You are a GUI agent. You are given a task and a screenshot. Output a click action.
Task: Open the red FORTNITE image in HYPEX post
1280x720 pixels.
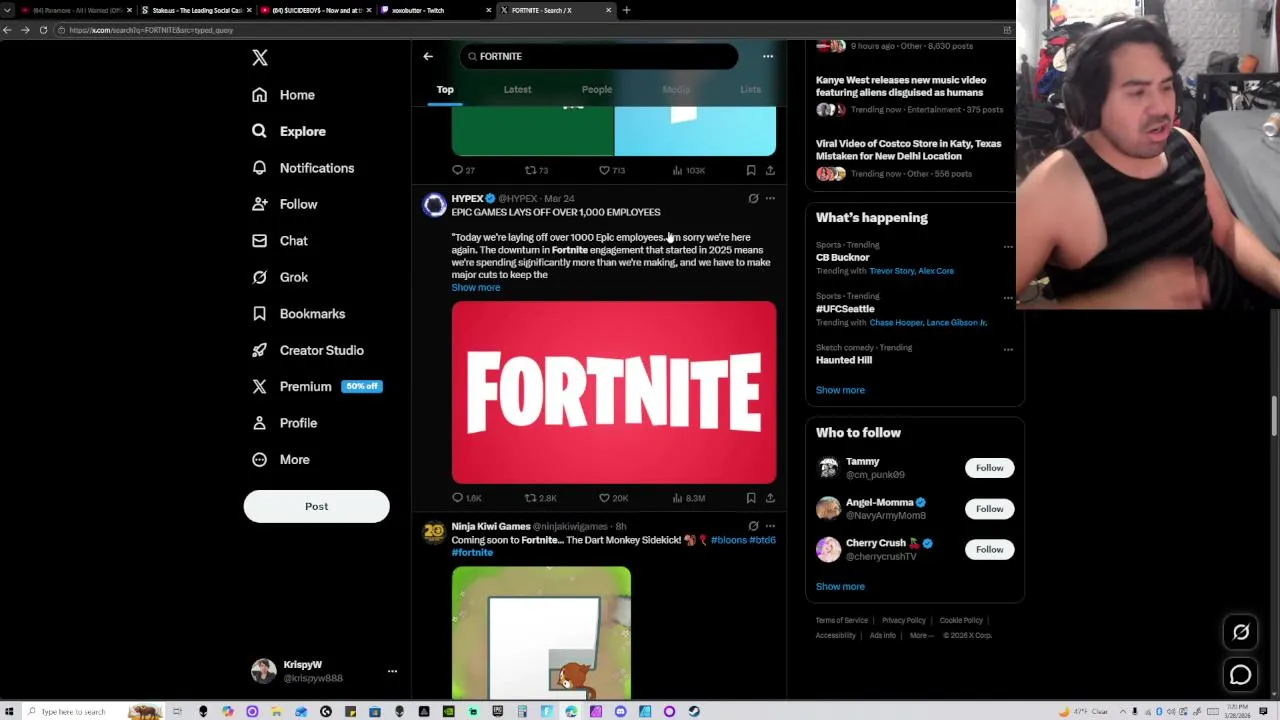pyautogui.click(x=614, y=393)
